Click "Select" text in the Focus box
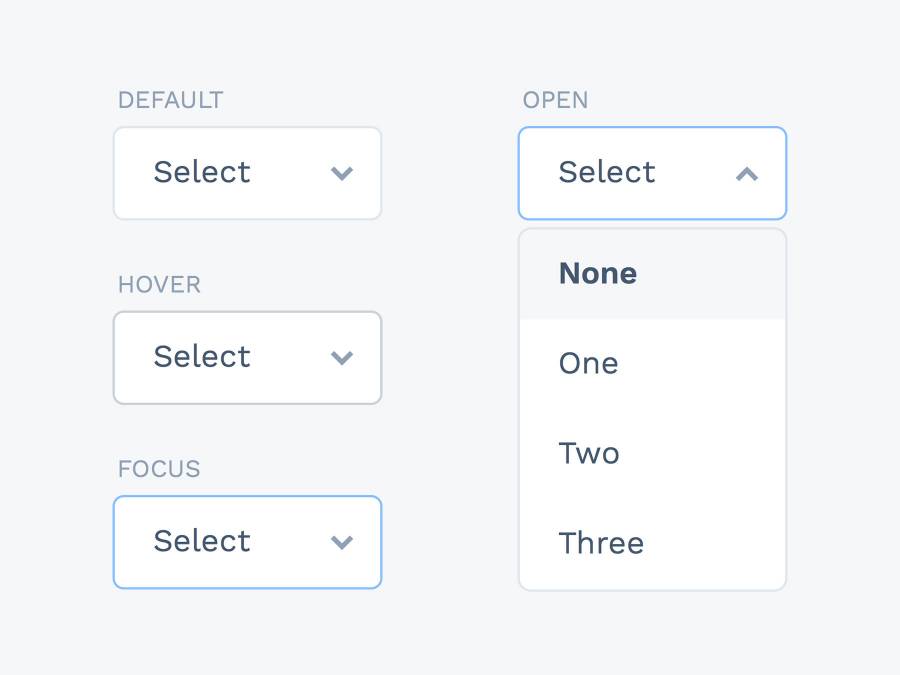This screenshot has height=675, width=900. [x=202, y=542]
